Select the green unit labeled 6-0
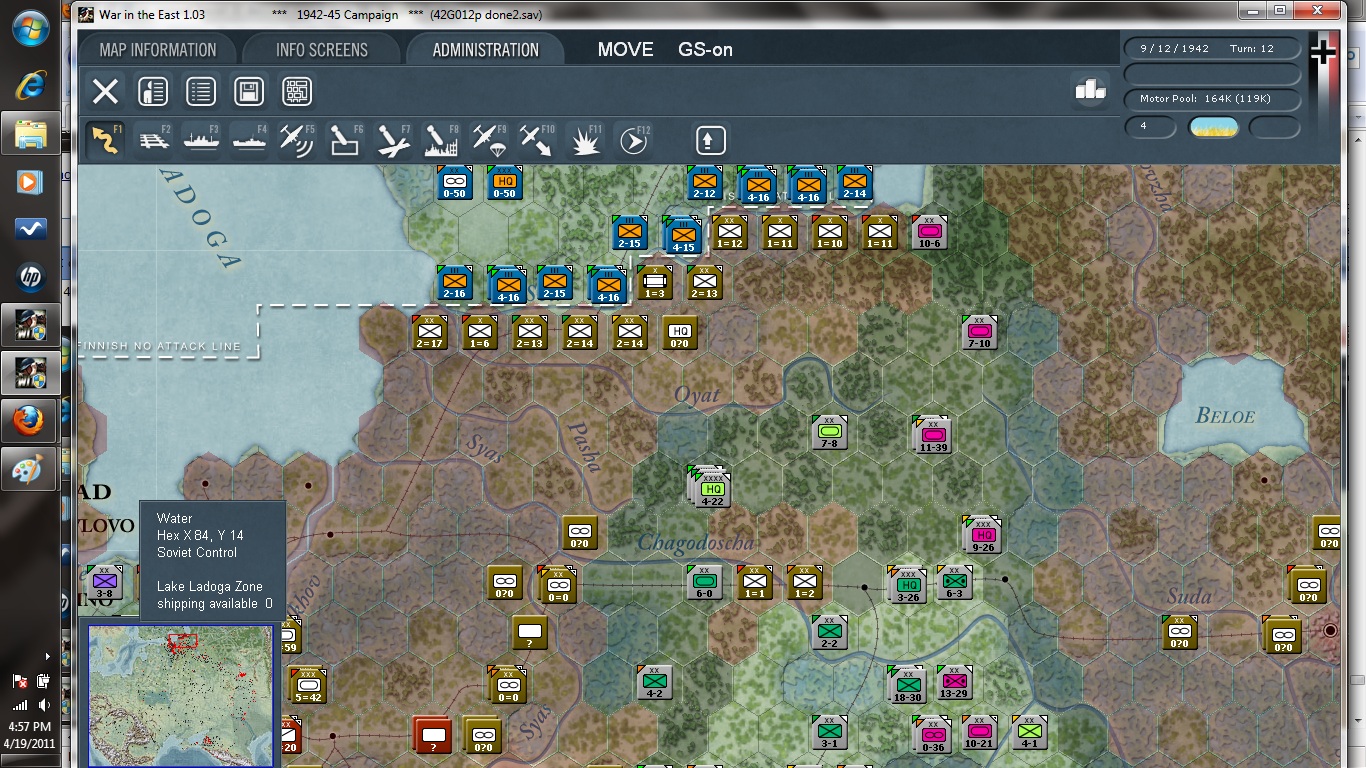Viewport: 1366px width, 768px height. pos(704,582)
